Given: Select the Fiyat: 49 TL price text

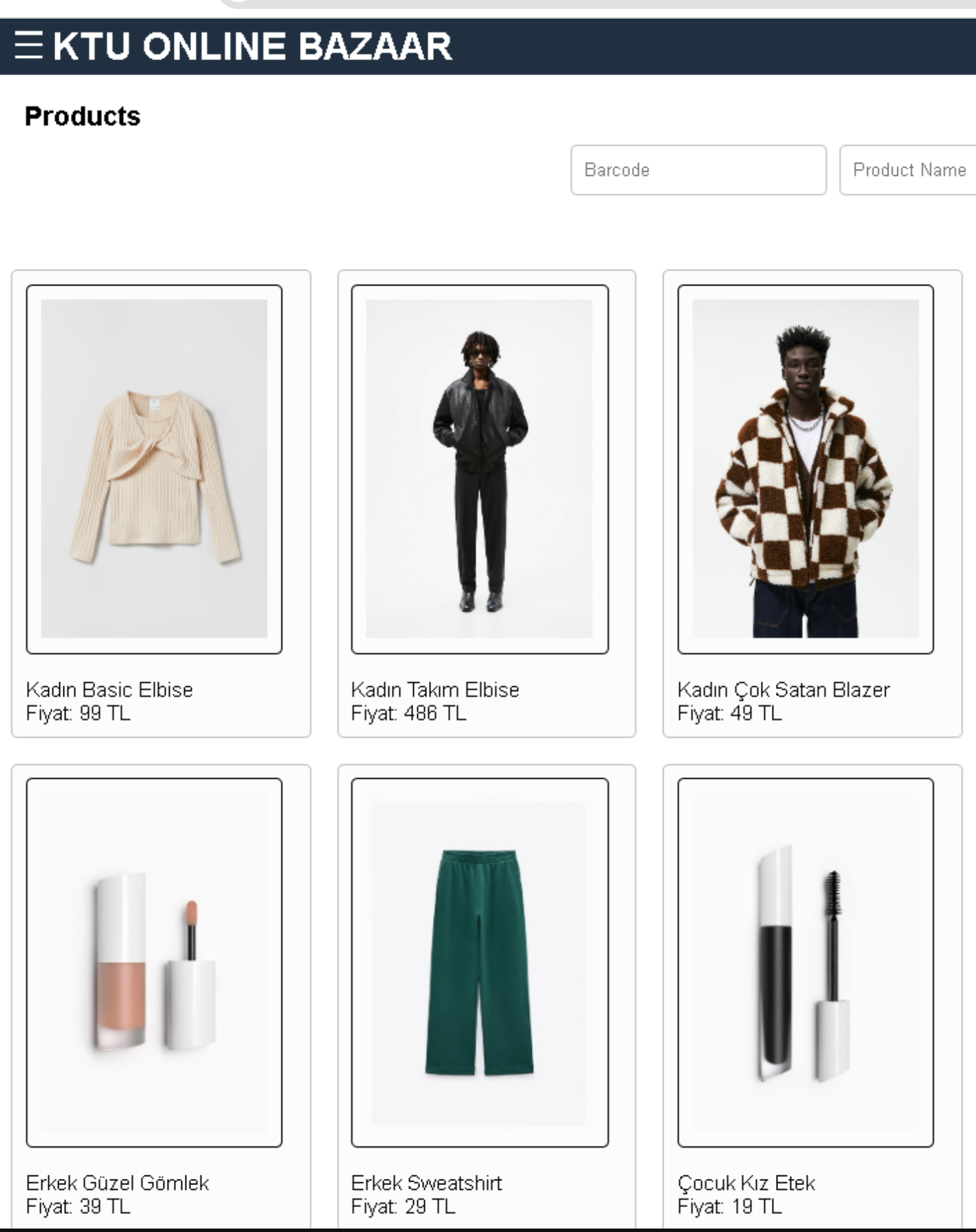Looking at the screenshot, I should 730,713.
